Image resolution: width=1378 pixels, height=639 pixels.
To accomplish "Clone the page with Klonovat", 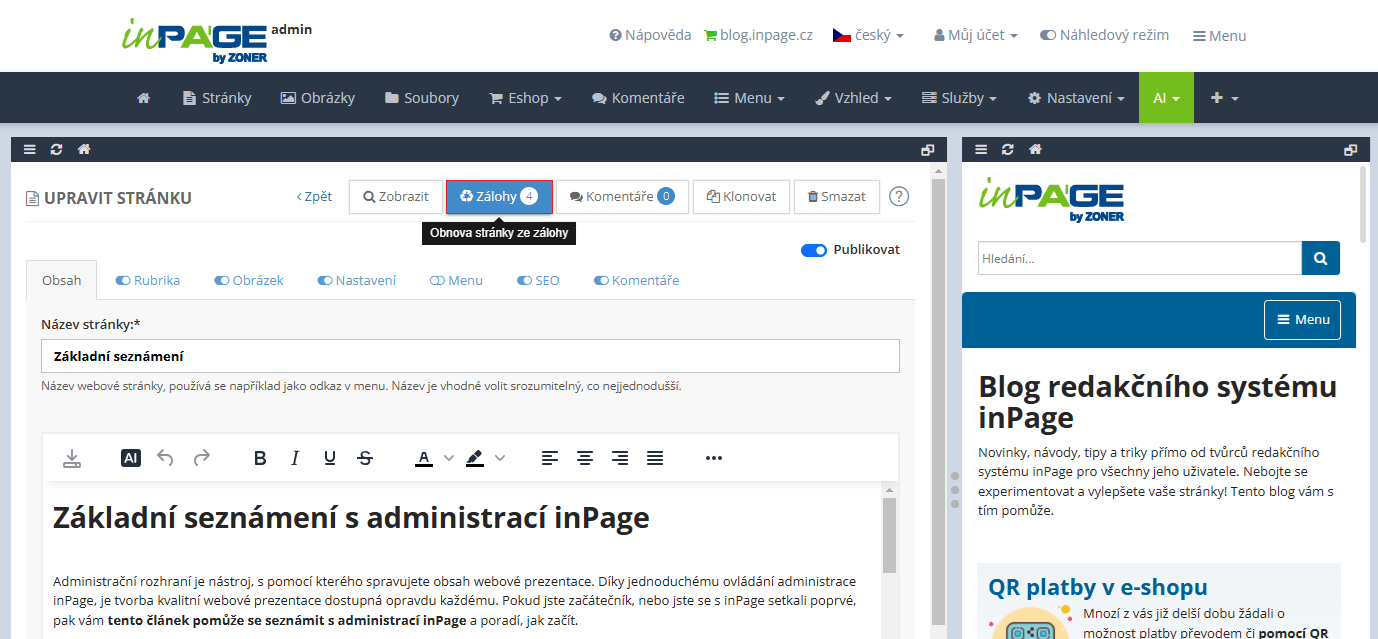I will (741, 197).
